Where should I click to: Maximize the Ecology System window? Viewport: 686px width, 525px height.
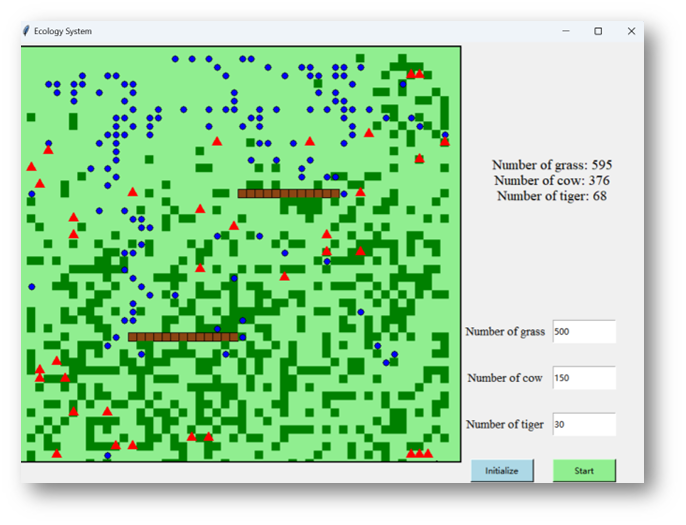[598, 31]
